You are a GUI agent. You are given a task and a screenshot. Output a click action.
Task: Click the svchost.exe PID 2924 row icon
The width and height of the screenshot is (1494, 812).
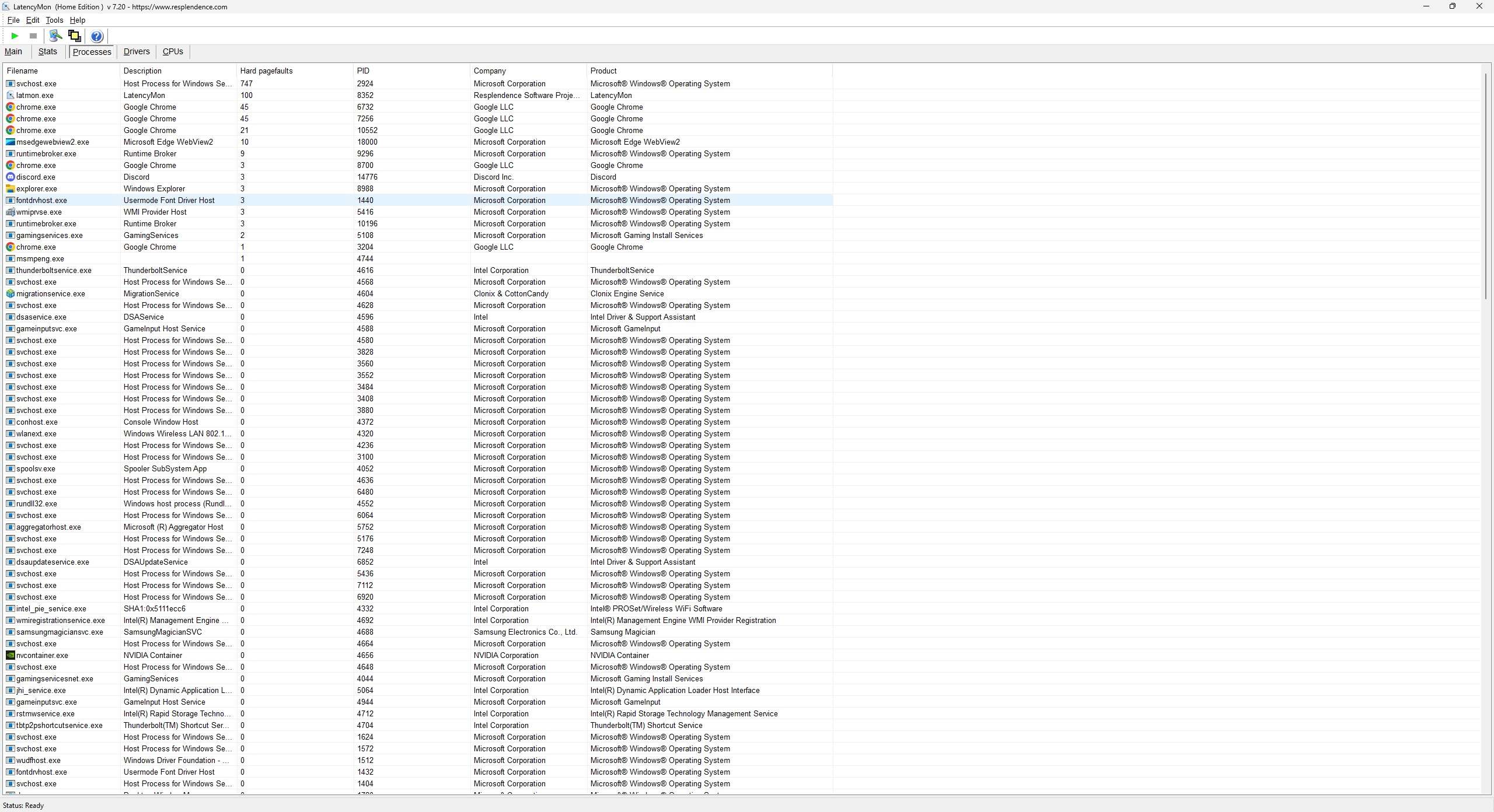[11, 83]
